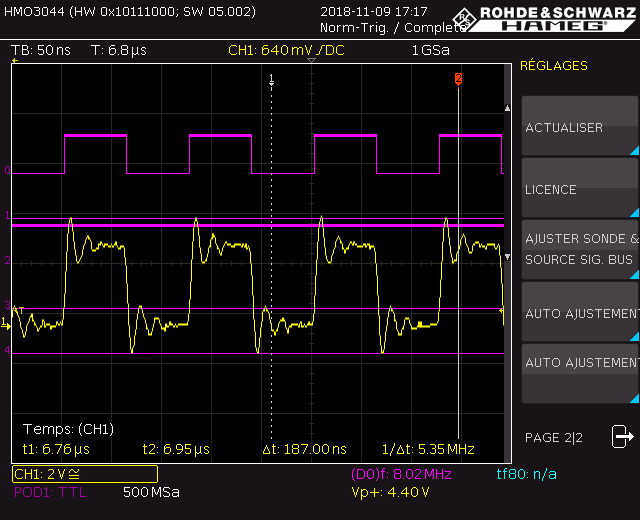Select the CH1: 640 mV /DC trigger setting
The width and height of the screenshot is (640, 520).
pos(286,50)
